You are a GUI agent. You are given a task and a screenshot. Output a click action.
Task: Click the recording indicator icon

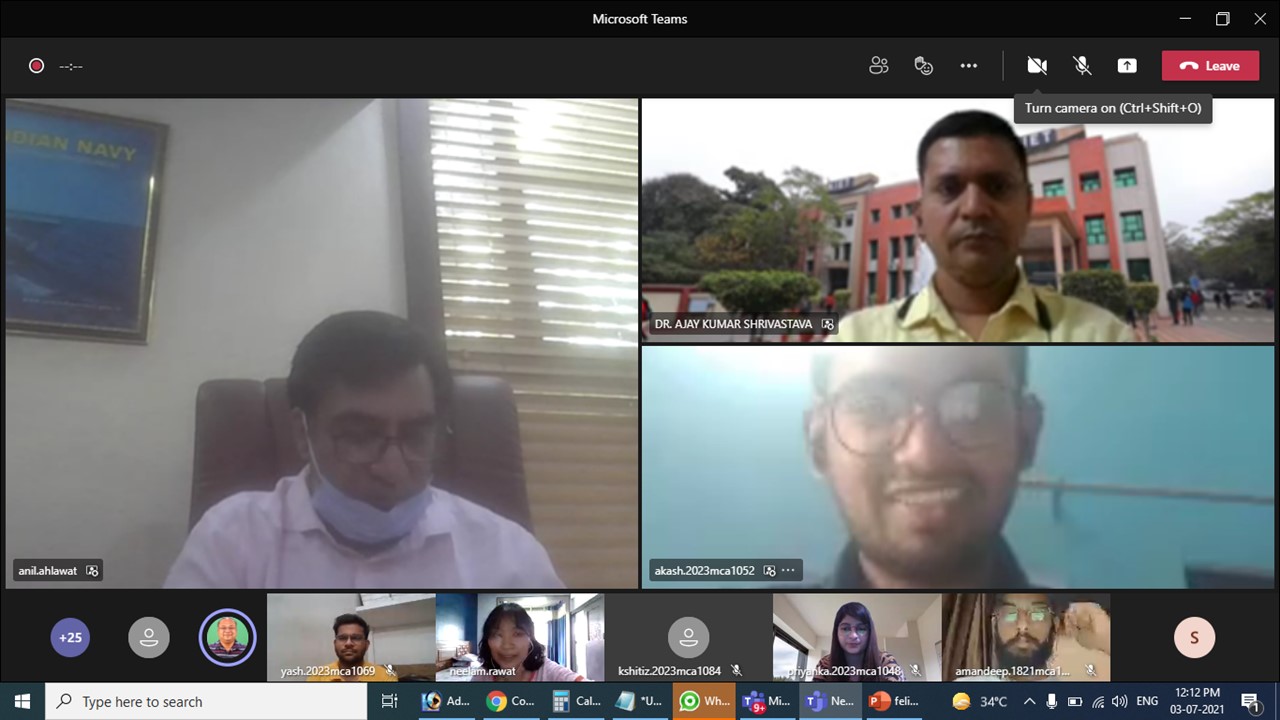click(37, 66)
